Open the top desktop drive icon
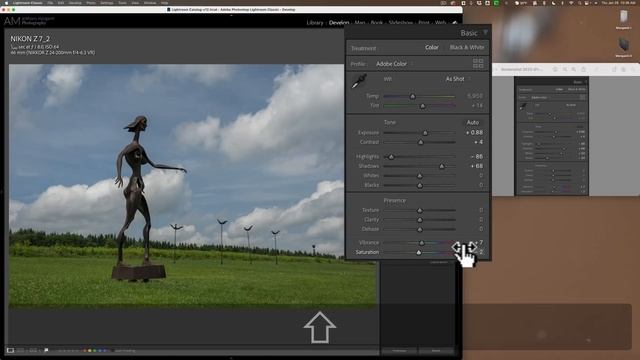This screenshot has width=640, height=360. pos(624,17)
